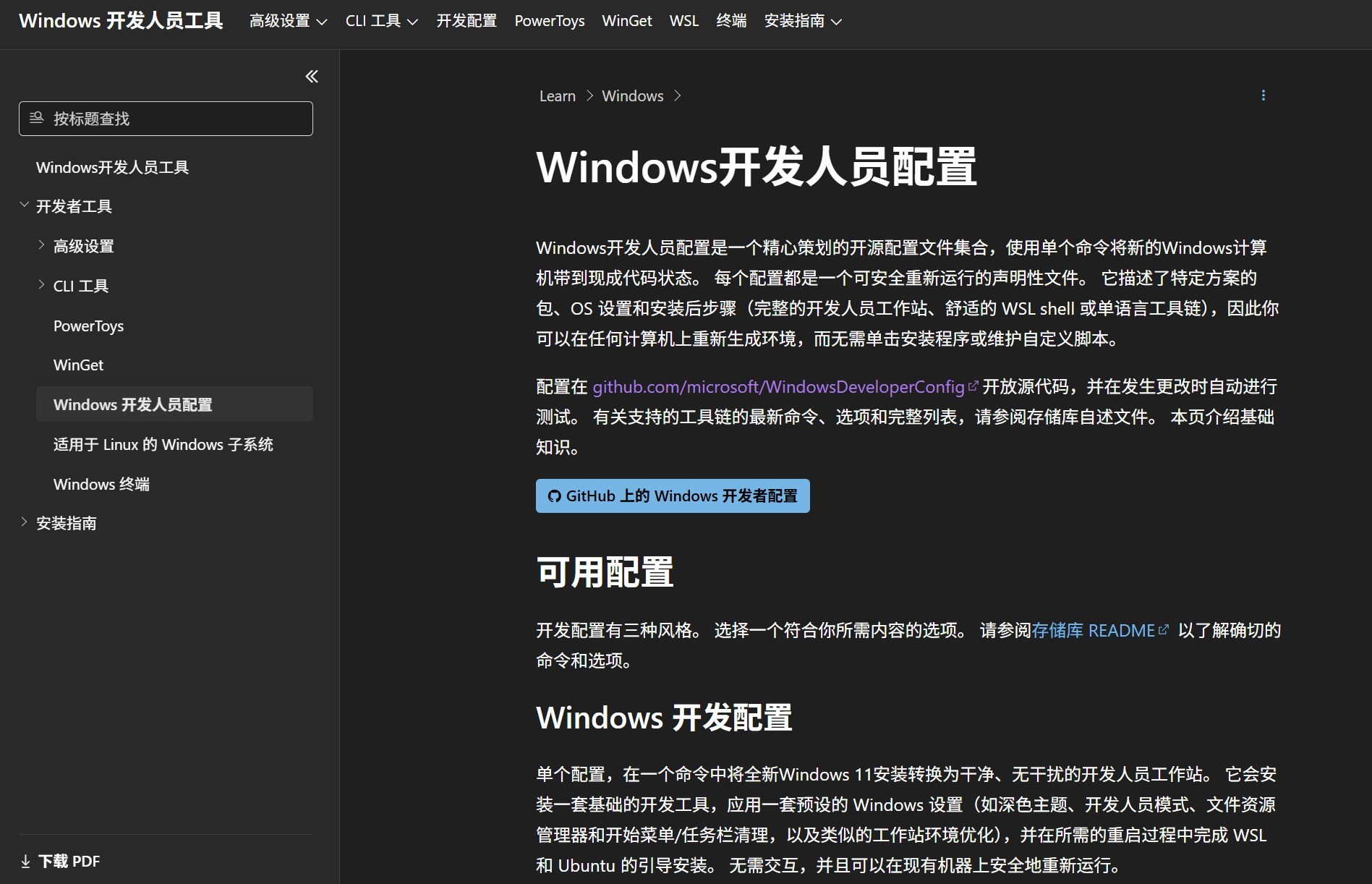
Task: Click the 可用配置 section heading
Action: point(605,572)
